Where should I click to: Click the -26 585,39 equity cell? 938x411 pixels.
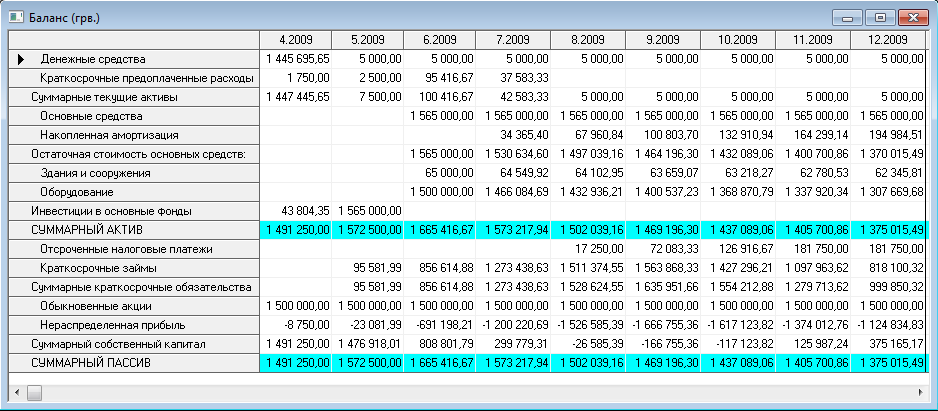(x=588, y=344)
